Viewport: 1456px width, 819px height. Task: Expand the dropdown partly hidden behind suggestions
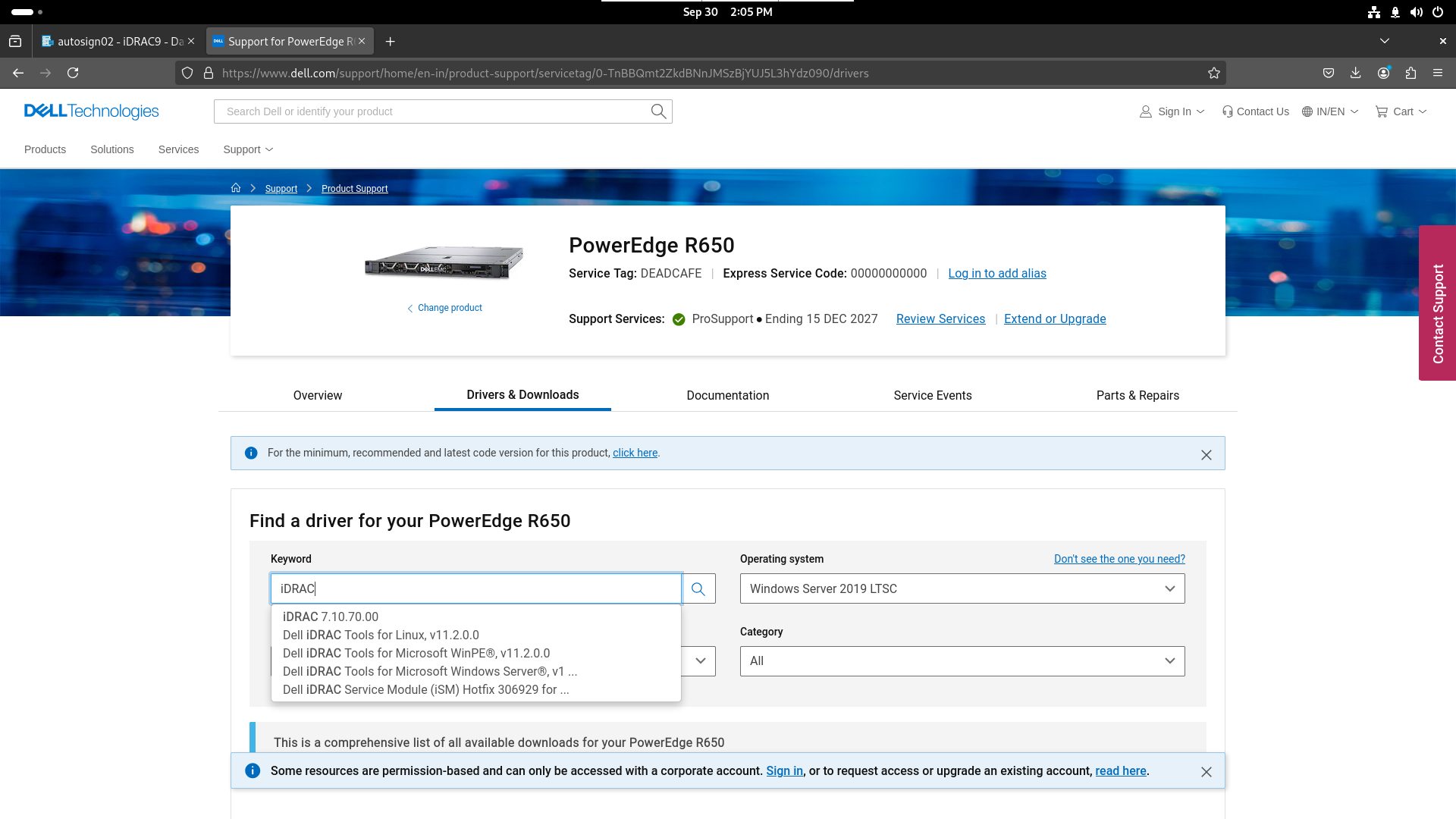[x=700, y=661]
